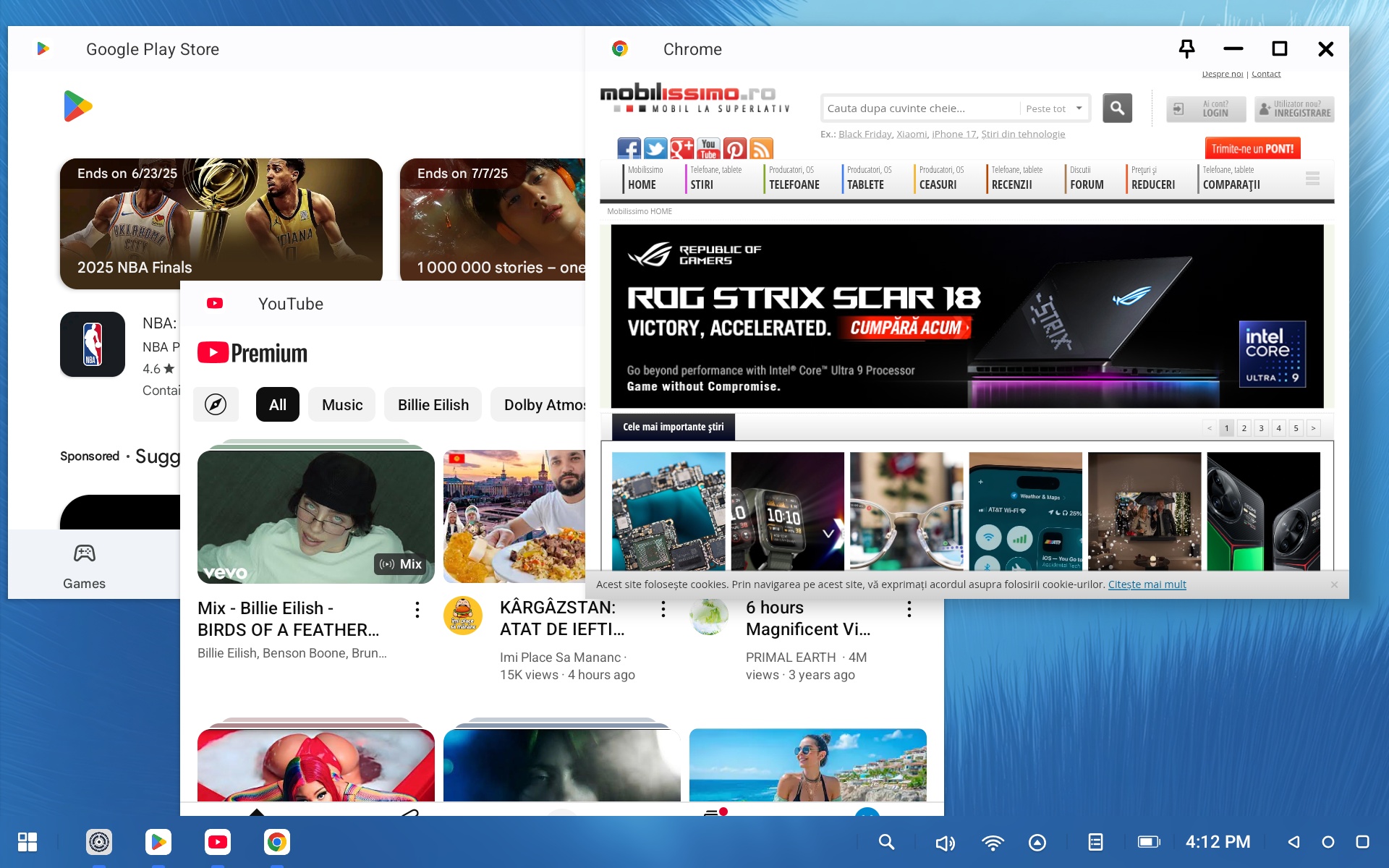Open options for 6 hours Magnificent video
Image resolution: width=1389 pixels, height=868 pixels.
tap(909, 609)
